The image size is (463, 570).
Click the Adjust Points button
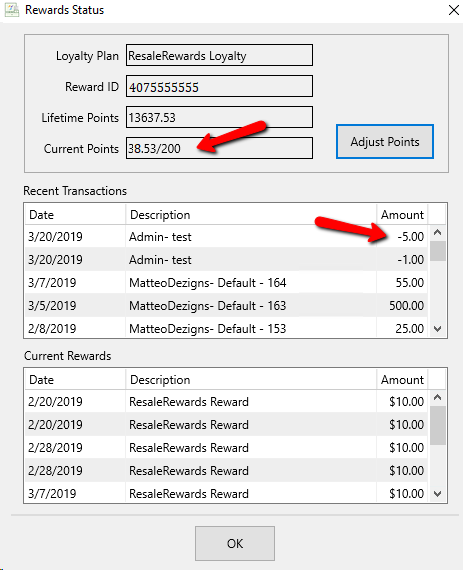tap(385, 141)
